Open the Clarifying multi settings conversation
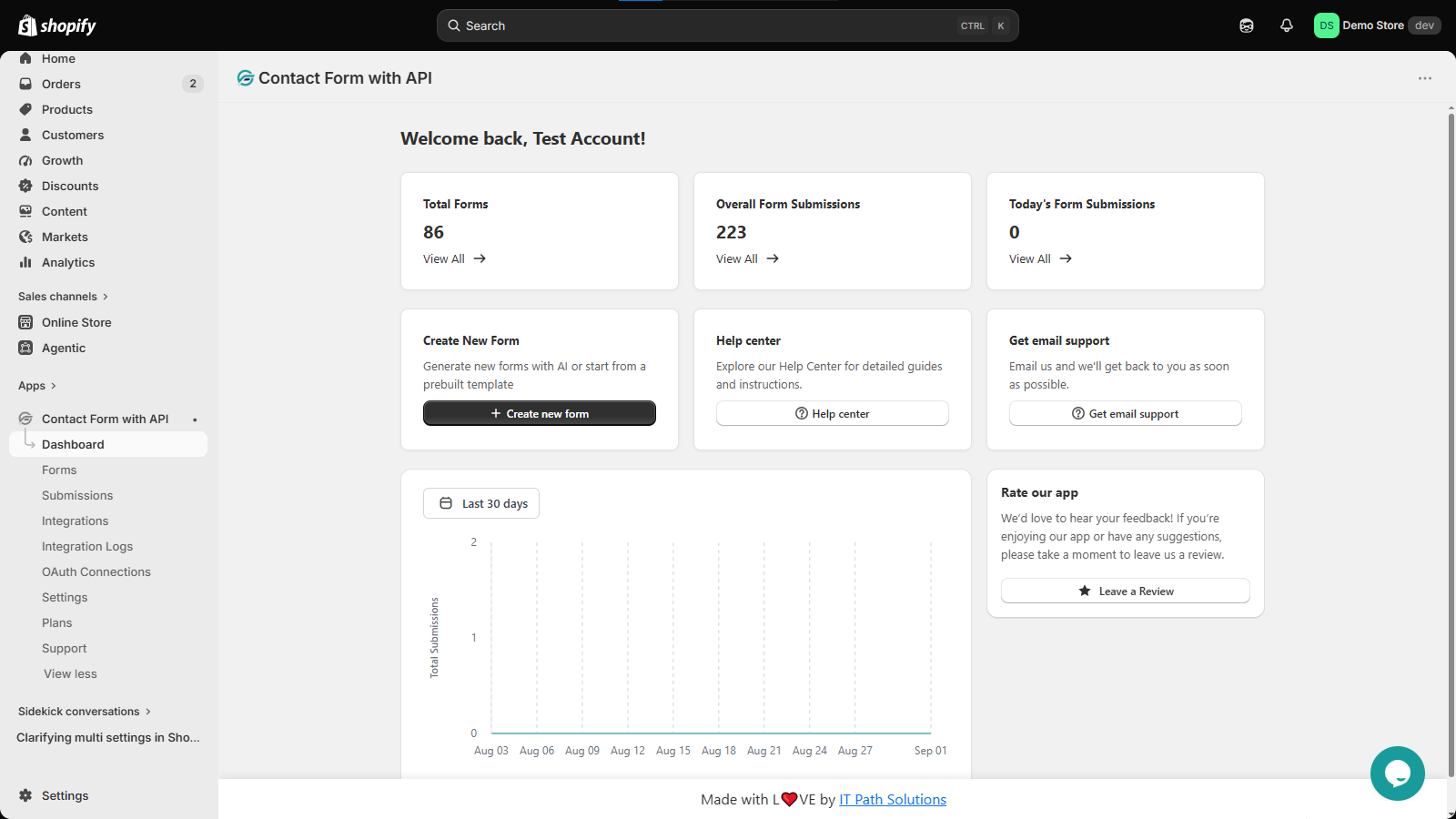 point(108,737)
